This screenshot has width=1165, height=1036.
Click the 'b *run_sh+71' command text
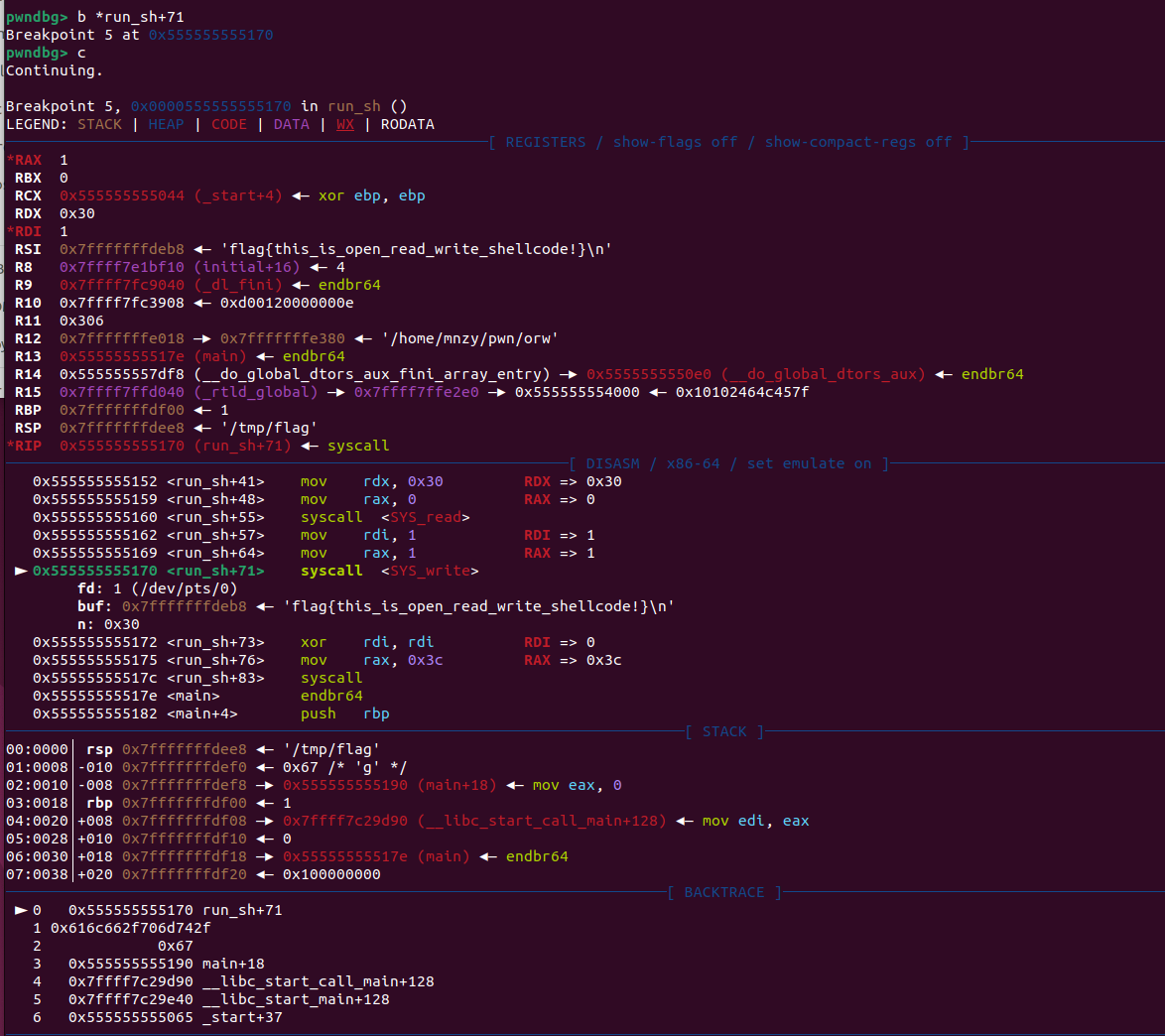coord(131,16)
